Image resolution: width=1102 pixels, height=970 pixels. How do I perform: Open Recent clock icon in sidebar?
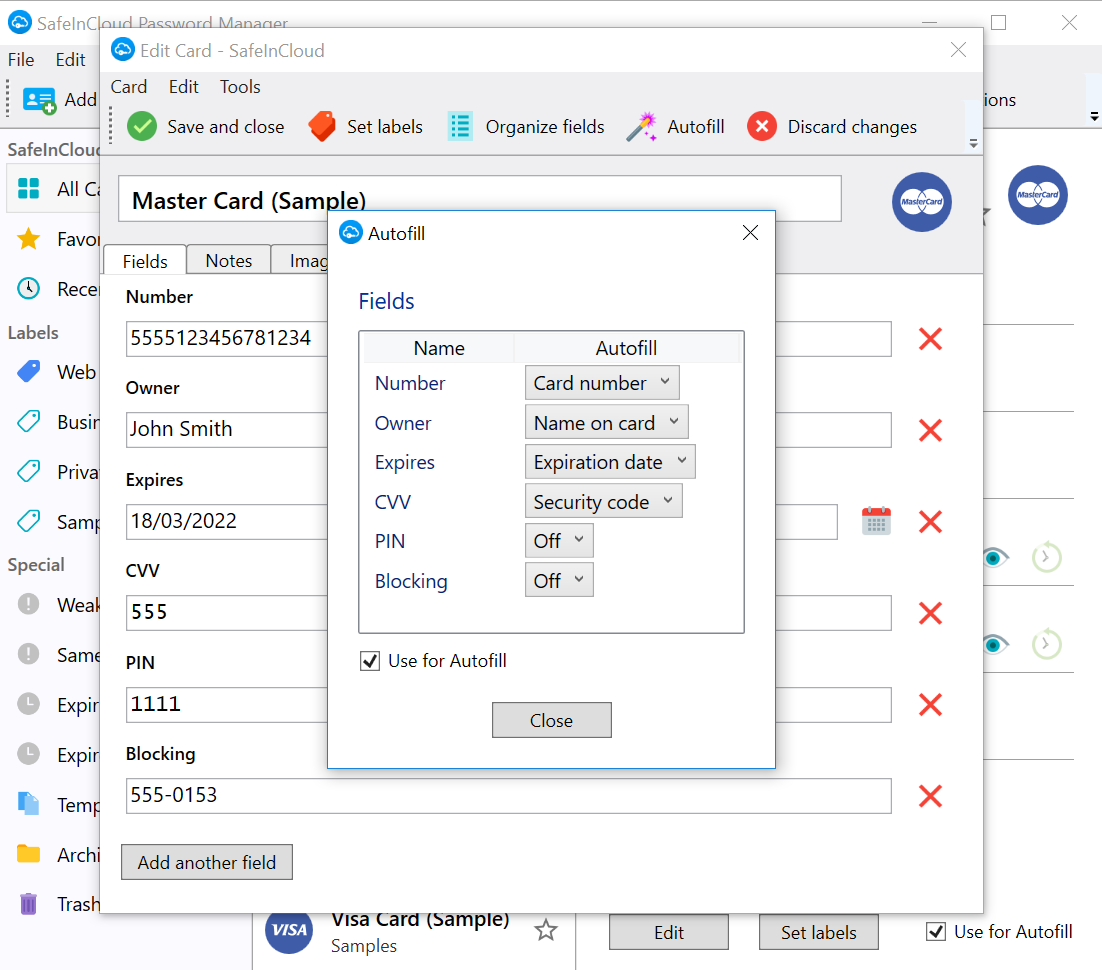tap(29, 288)
